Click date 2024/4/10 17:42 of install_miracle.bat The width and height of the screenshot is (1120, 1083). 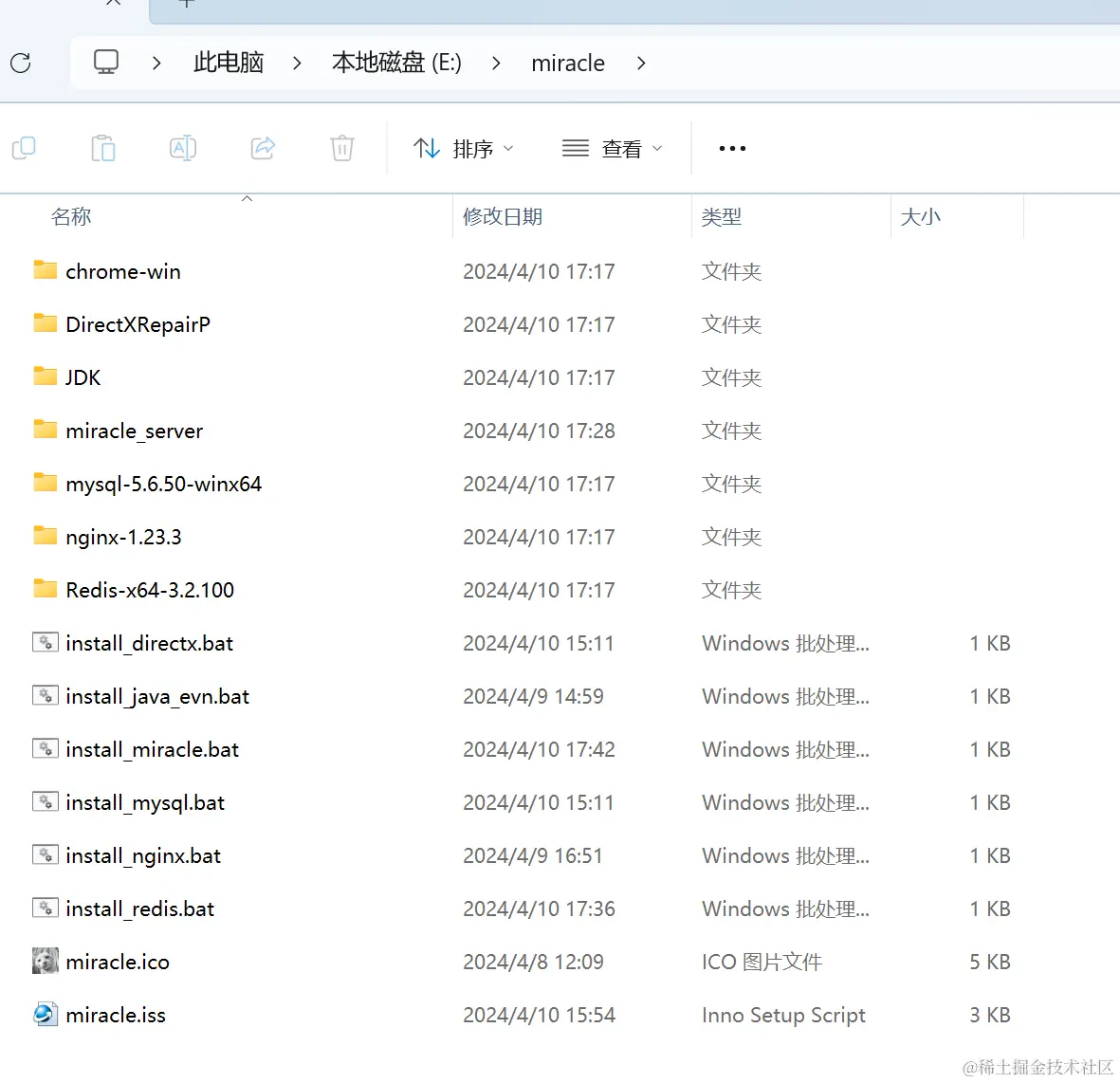click(539, 749)
